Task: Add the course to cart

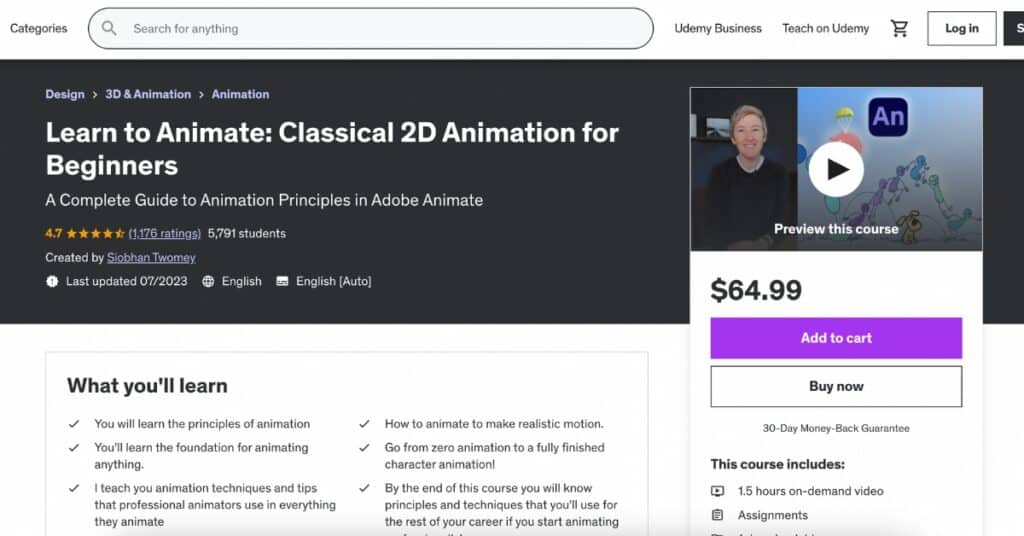Action: click(x=836, y=338)
